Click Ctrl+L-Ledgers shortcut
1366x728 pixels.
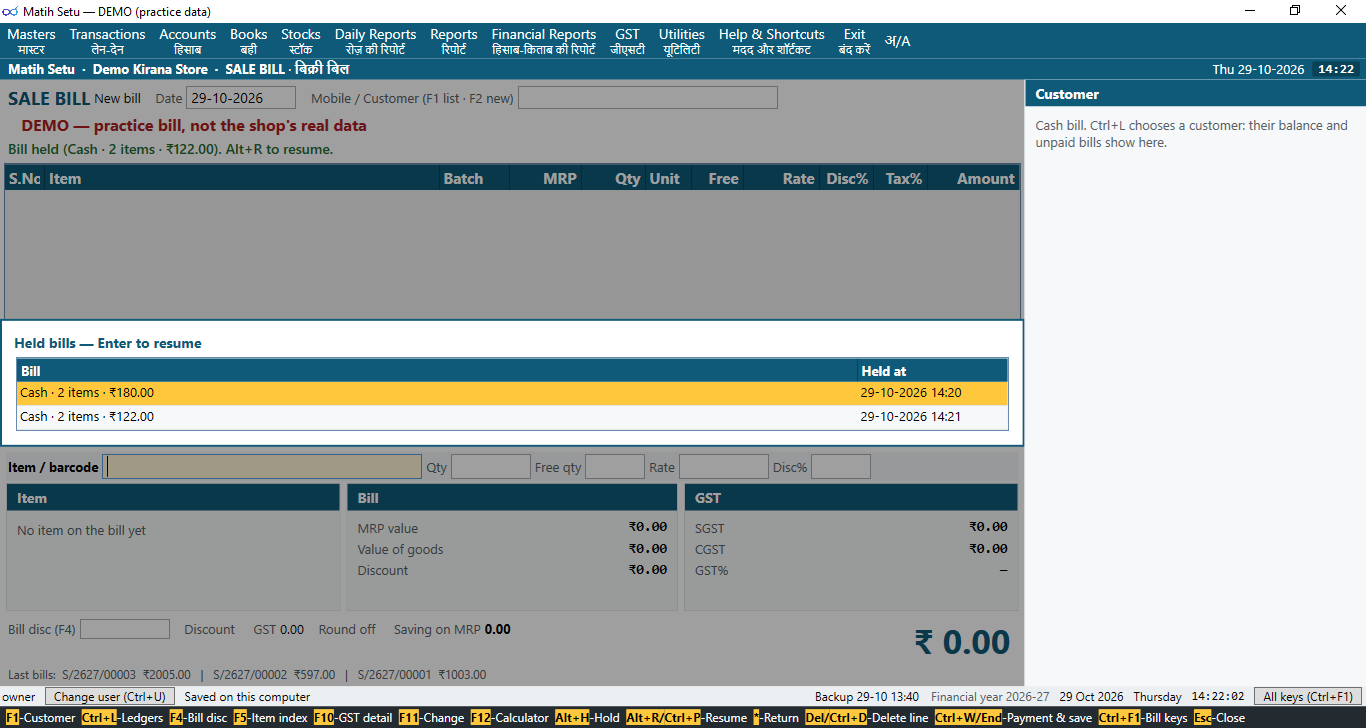coord(122,718)
